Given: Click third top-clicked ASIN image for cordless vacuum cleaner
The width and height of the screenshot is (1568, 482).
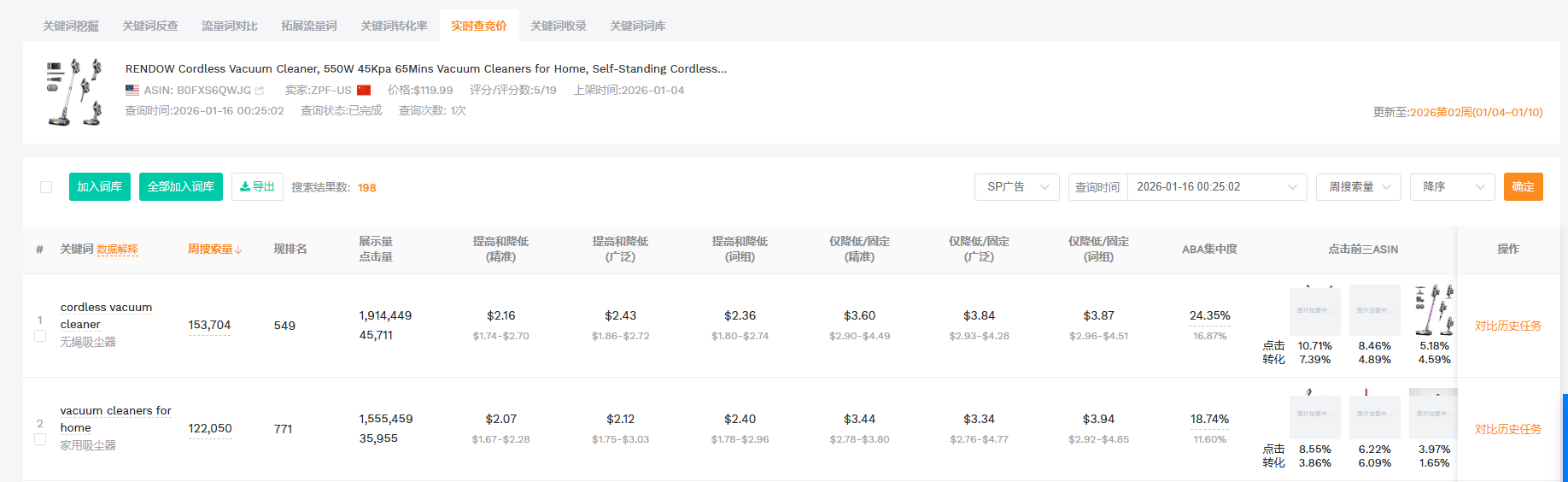Looking at the screenshot, I should pyautogui.click(x=1434, y=310).
